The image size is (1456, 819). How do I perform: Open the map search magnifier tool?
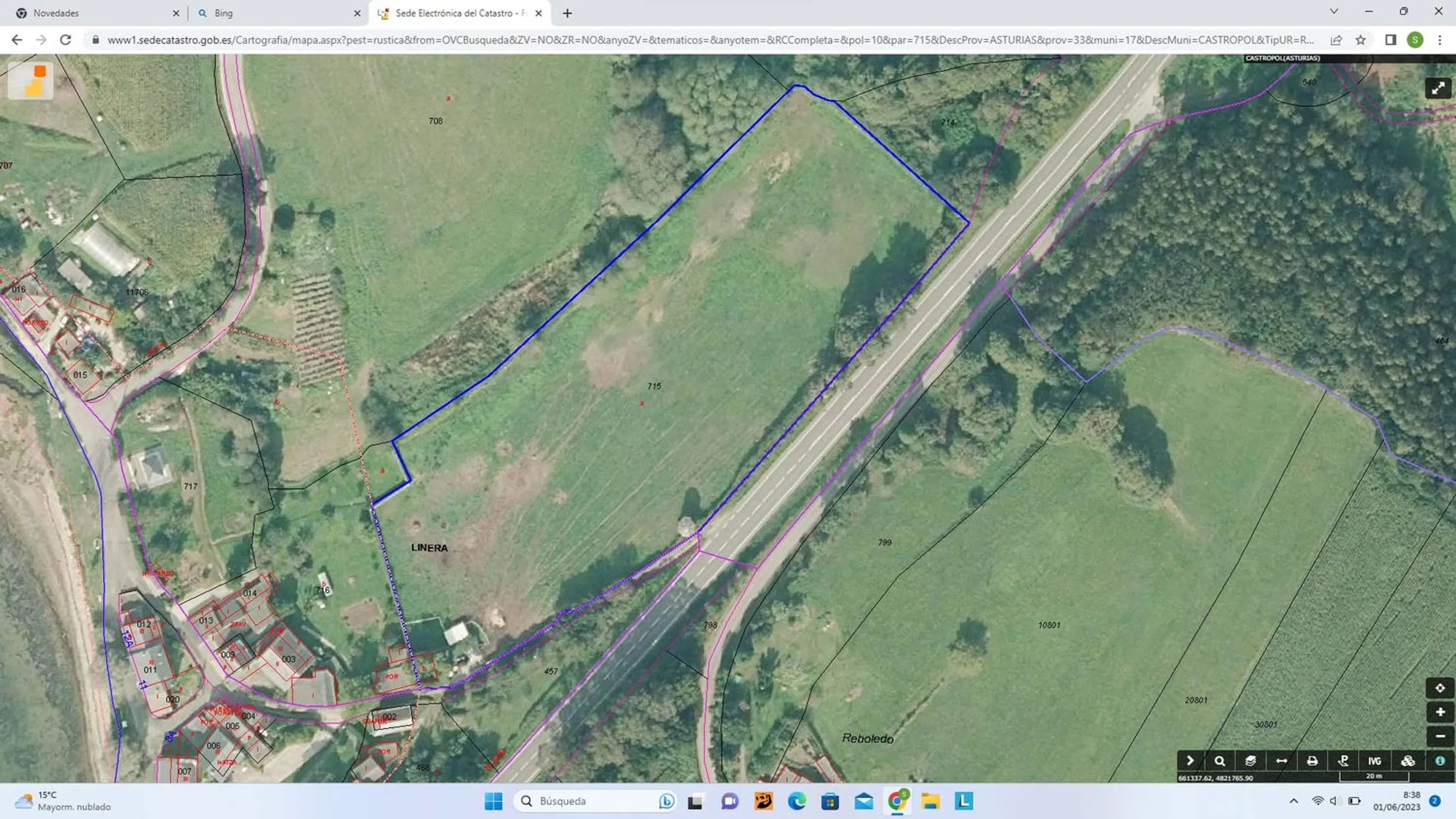pos(1220,761)
